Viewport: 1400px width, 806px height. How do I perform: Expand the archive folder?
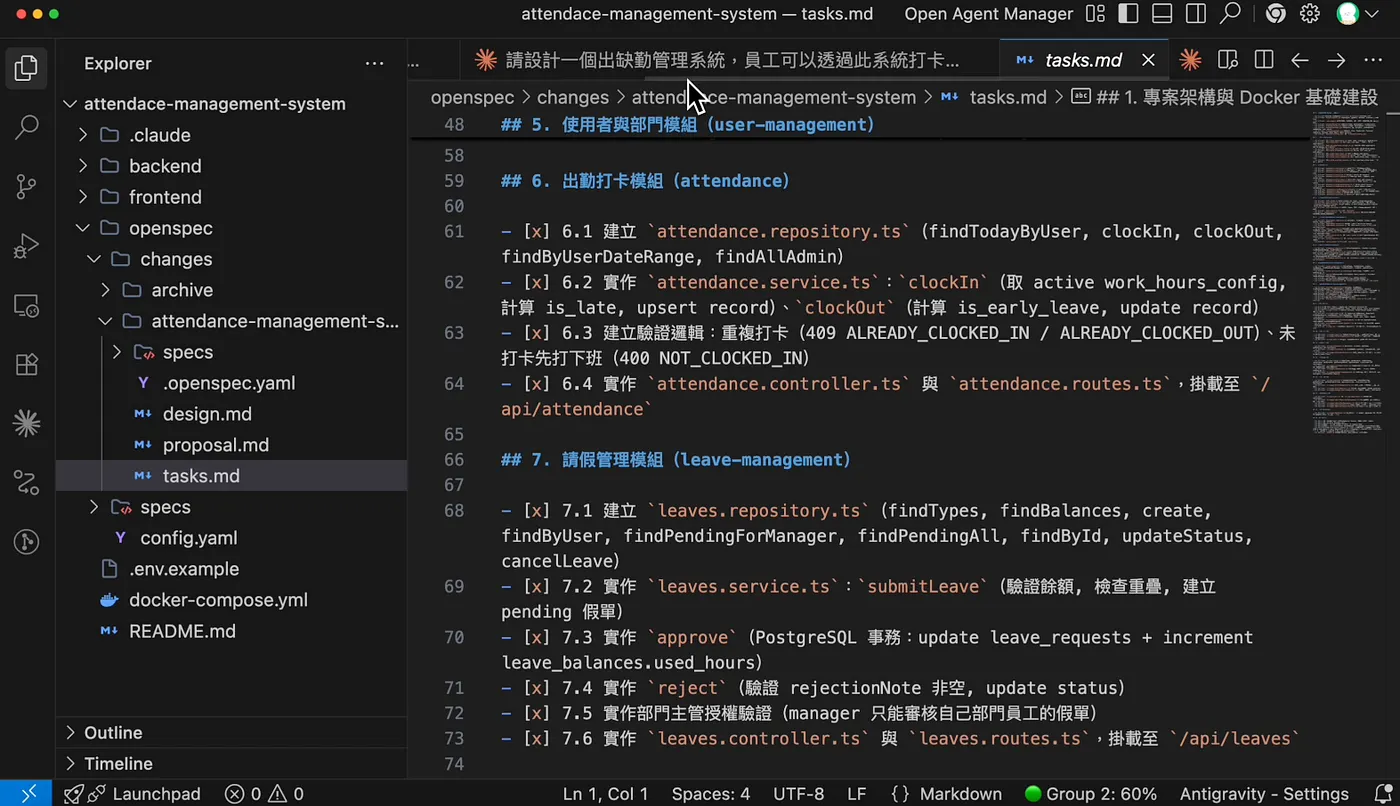tap(105, 290)
